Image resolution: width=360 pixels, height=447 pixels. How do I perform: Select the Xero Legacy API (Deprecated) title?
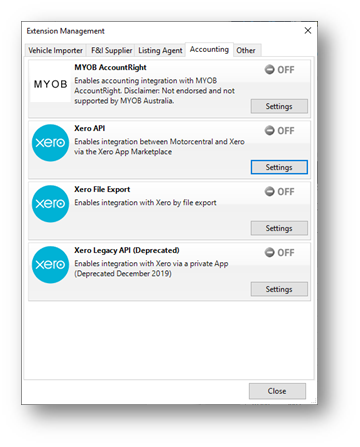point(127,250)
